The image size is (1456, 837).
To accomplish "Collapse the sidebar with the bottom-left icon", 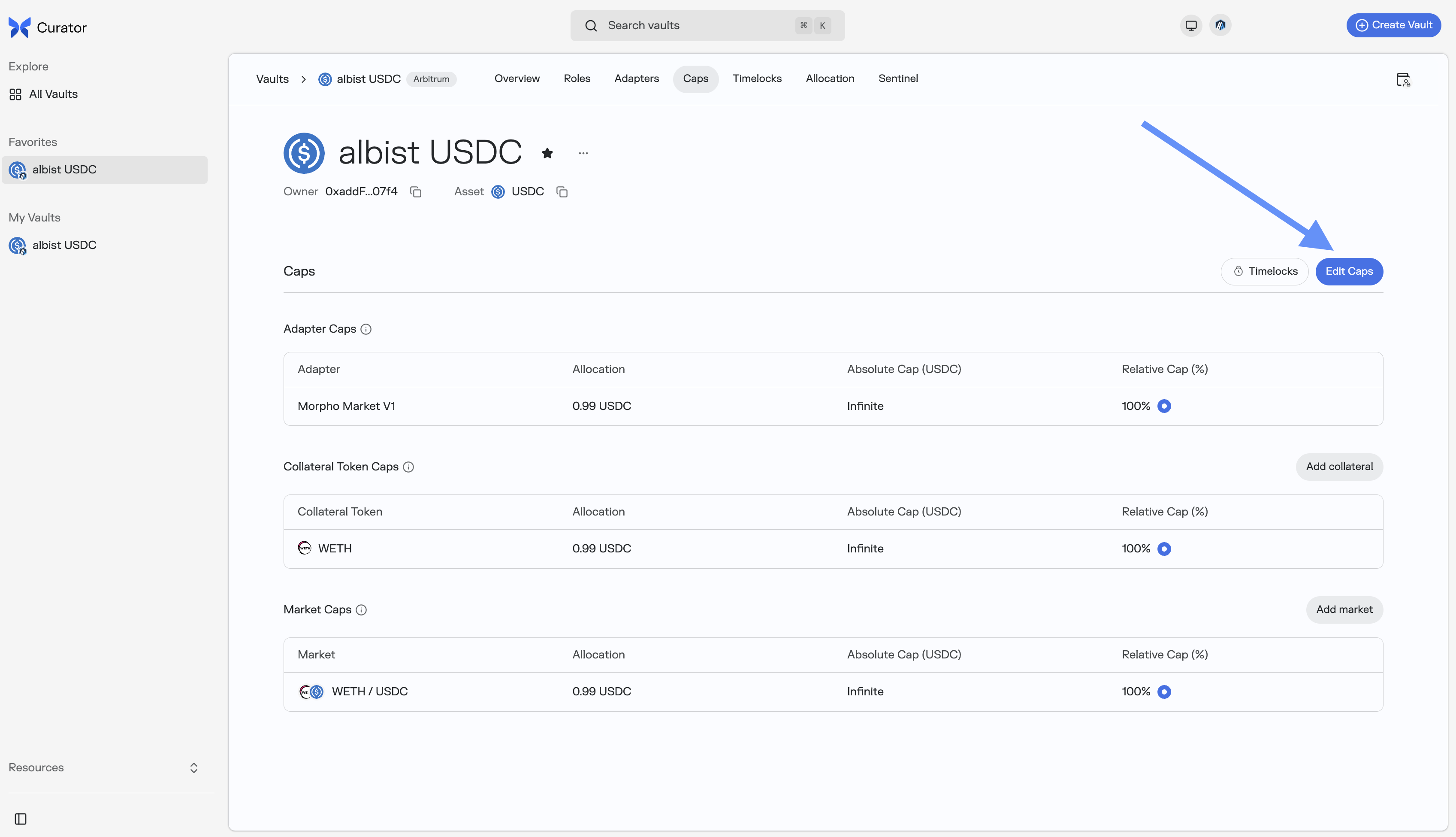I will point(20,819).
